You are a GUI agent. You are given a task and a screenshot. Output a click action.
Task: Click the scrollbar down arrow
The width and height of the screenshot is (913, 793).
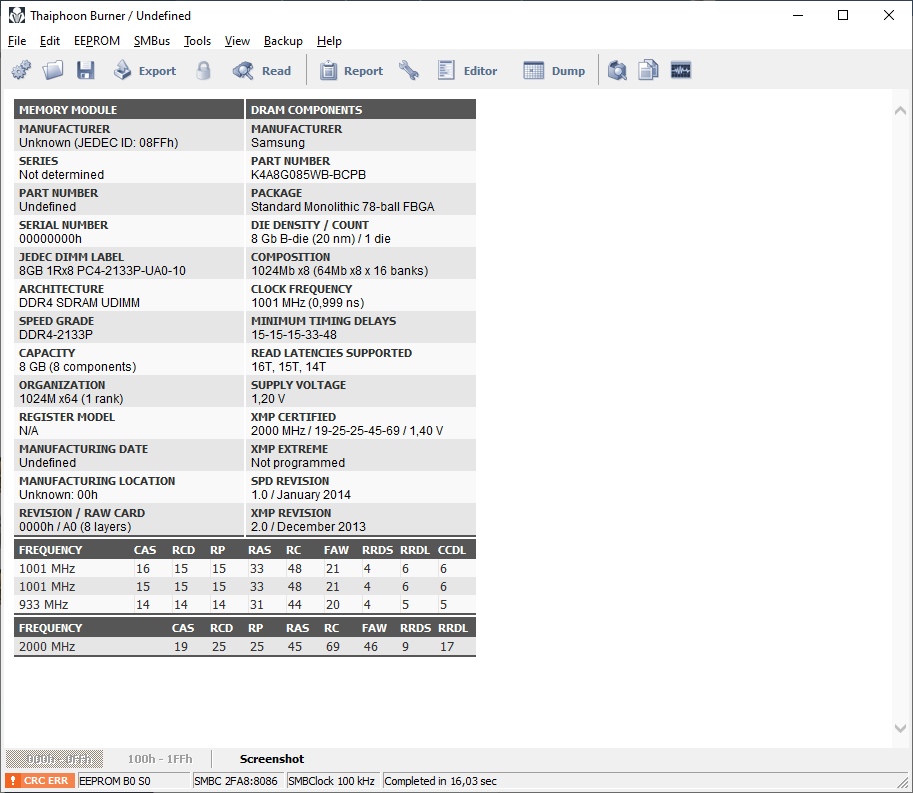click(x=900, y=728)
